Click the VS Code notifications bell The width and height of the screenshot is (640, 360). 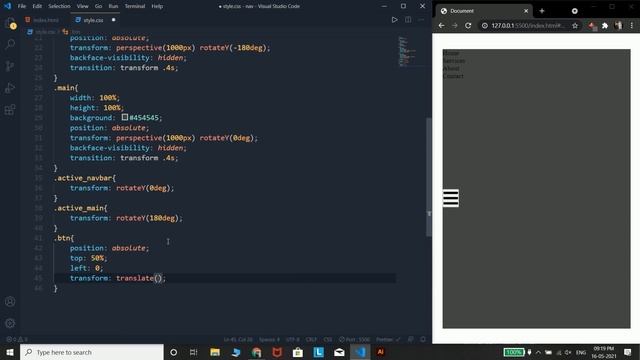(x=423, y=339)
